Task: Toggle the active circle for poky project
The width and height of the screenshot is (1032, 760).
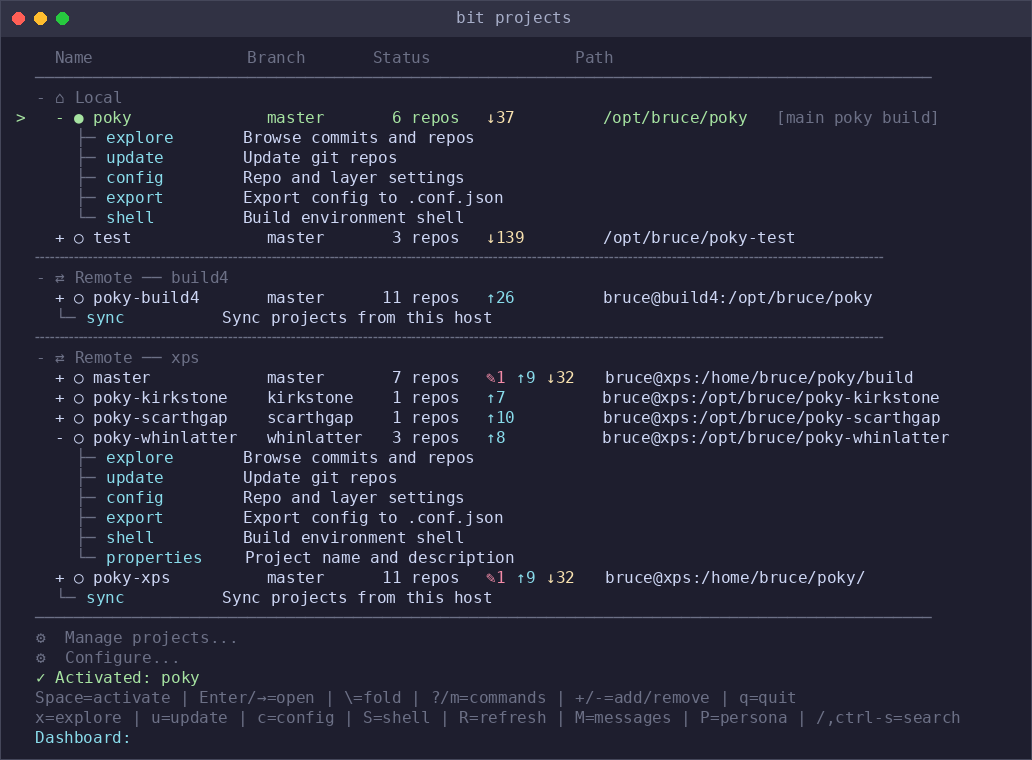Action: 79,119
